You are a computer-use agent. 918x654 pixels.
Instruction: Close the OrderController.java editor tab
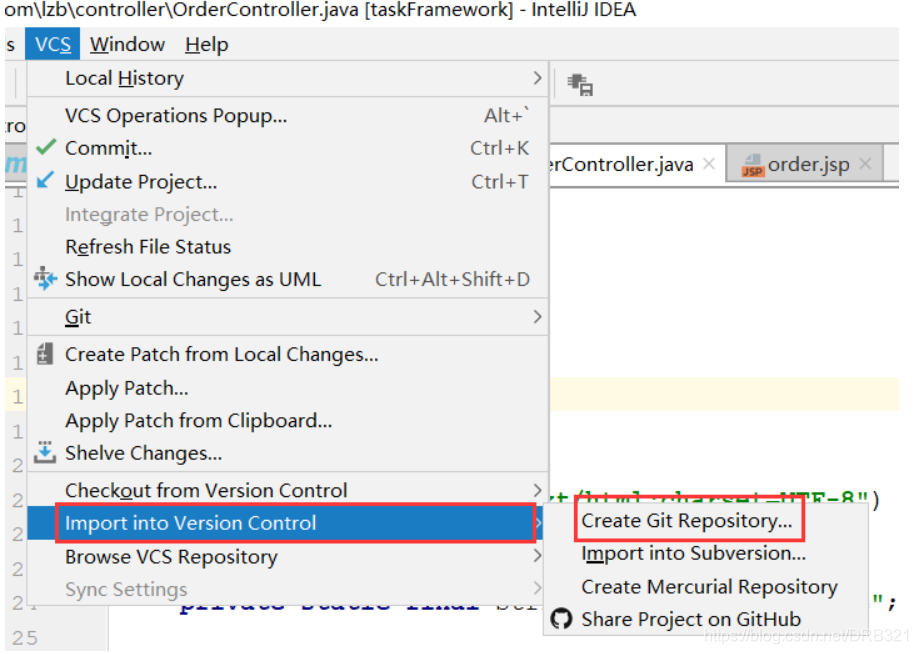coord(709,164)
